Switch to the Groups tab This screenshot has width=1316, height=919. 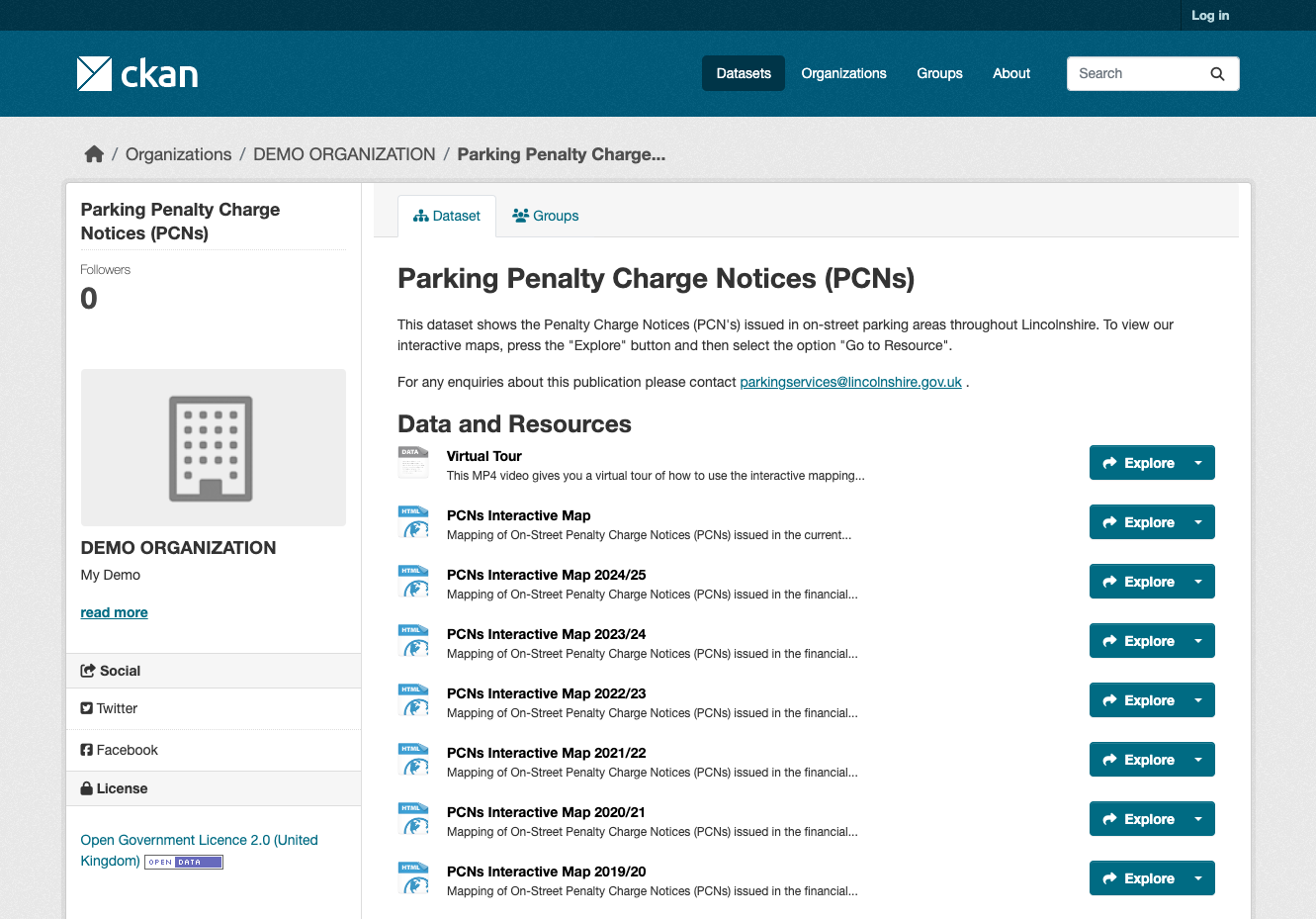tap(546, 216)
